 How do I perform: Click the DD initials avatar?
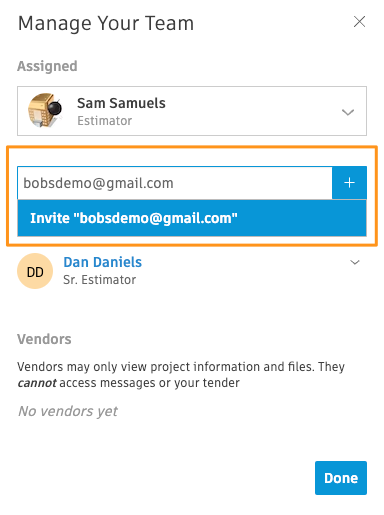(x=35, y=271)
